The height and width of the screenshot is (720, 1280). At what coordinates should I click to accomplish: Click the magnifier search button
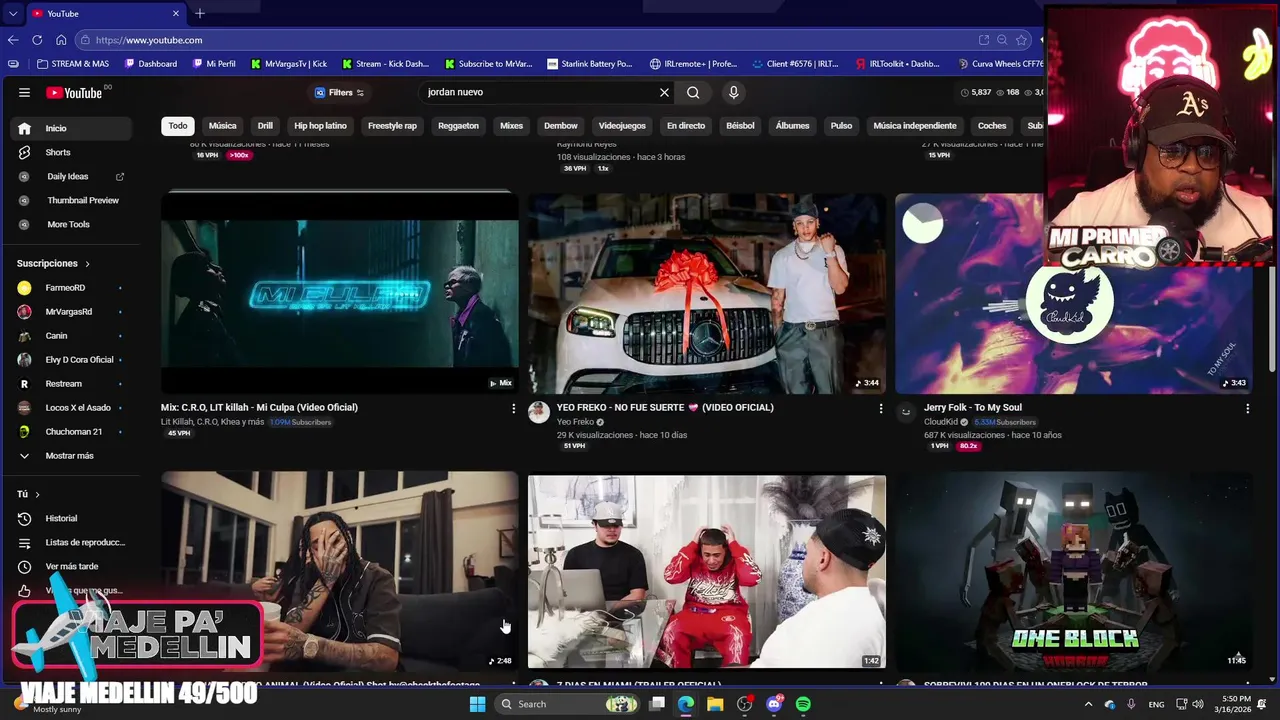click(693, 92)
